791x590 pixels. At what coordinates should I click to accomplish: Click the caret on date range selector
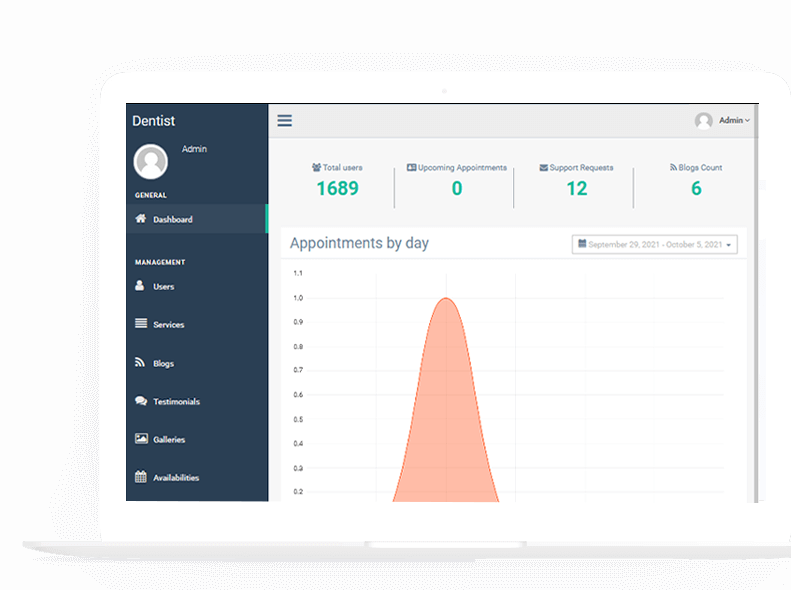coord(729,245)
